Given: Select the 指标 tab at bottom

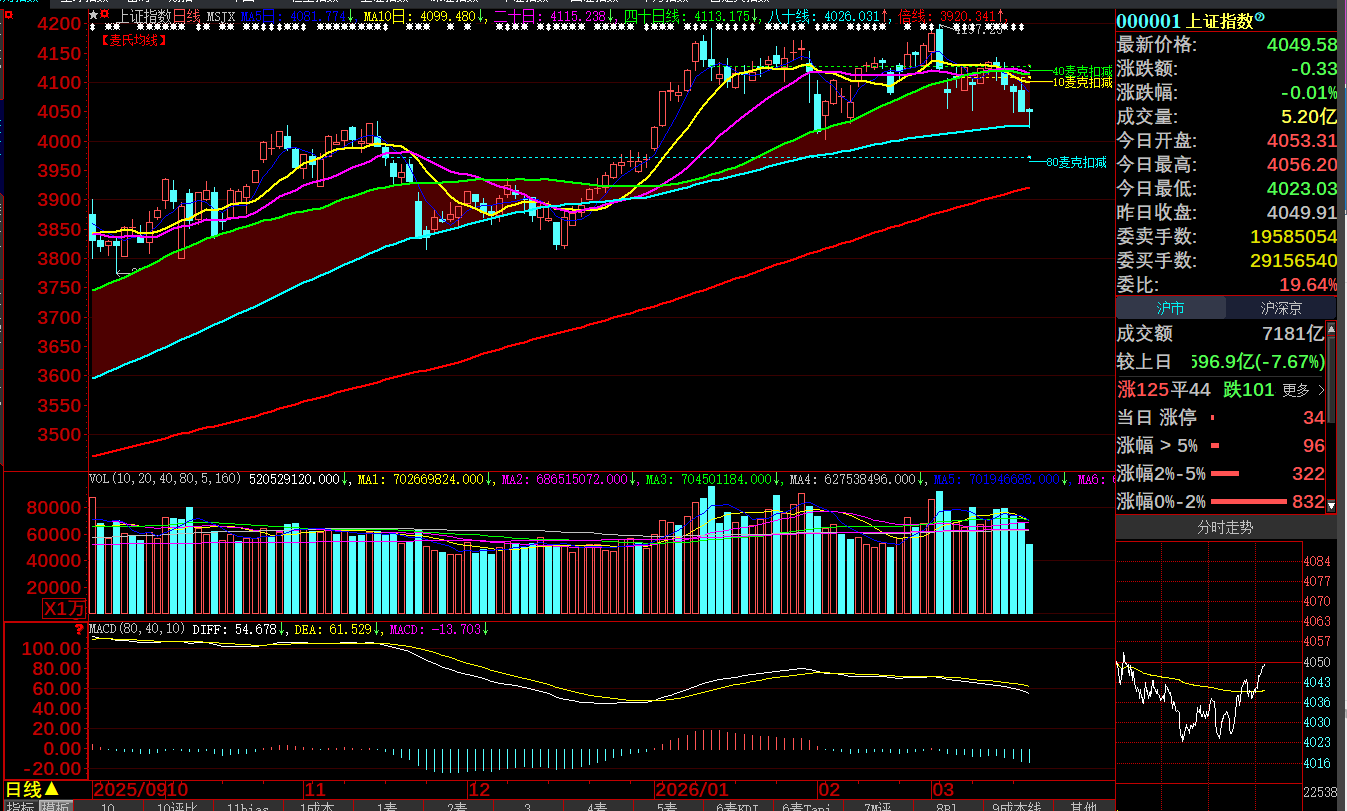Looking at the screenshot, I should 20,806.
